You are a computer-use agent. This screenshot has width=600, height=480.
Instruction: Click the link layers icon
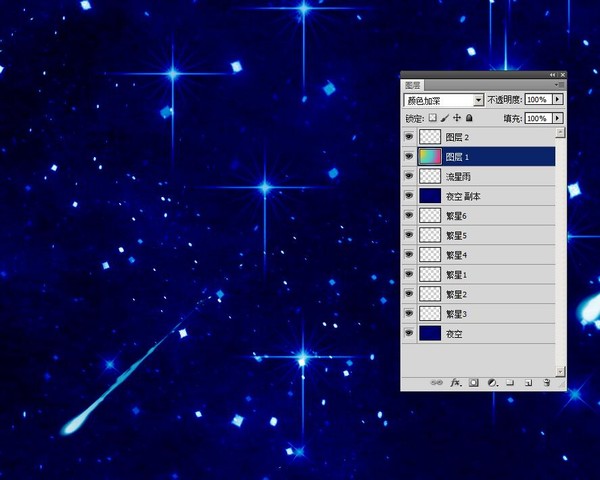[436, 382]
